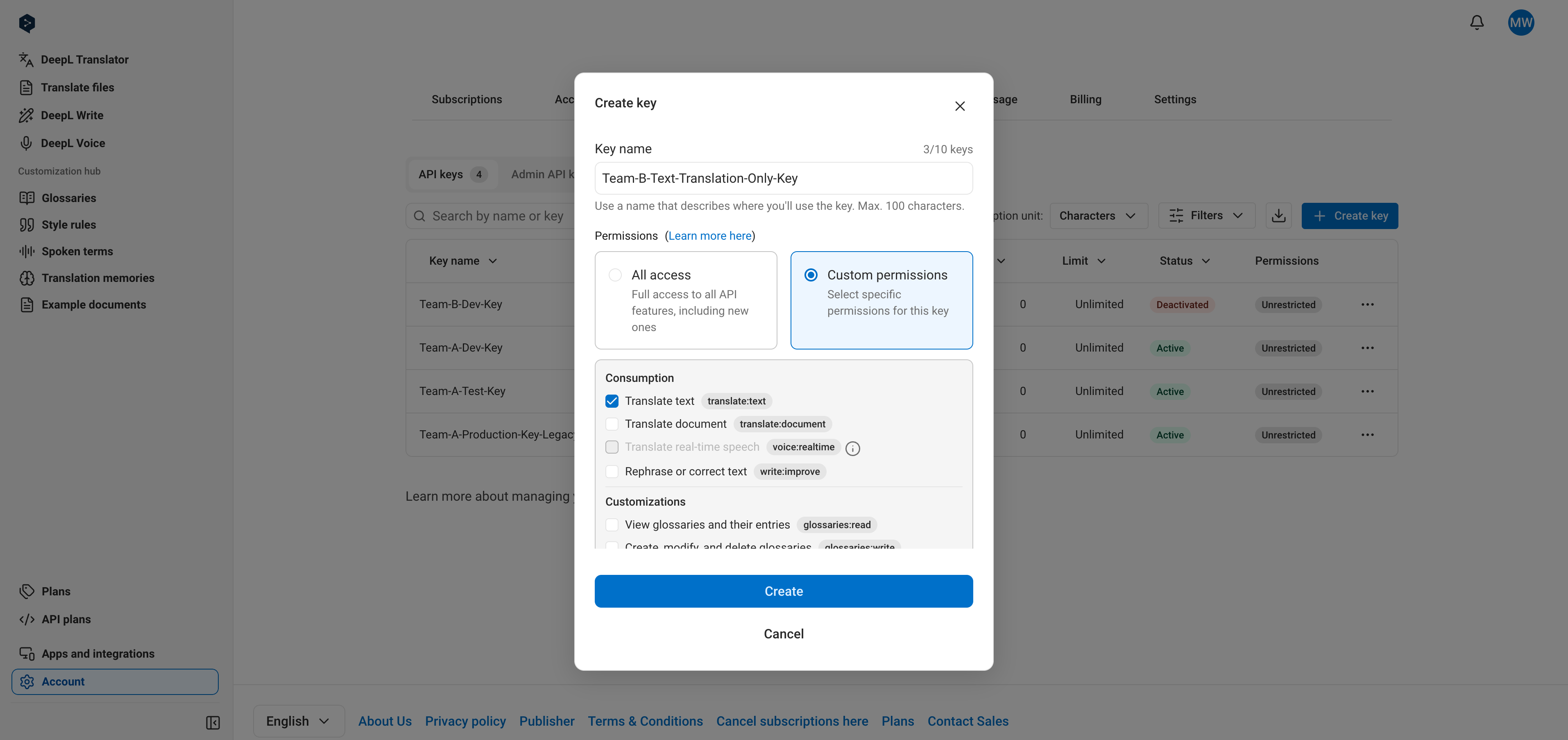Viewport: 1568px width, 740px height.
Task: Check Translate document permission
Action: click(x=612, y=424)
